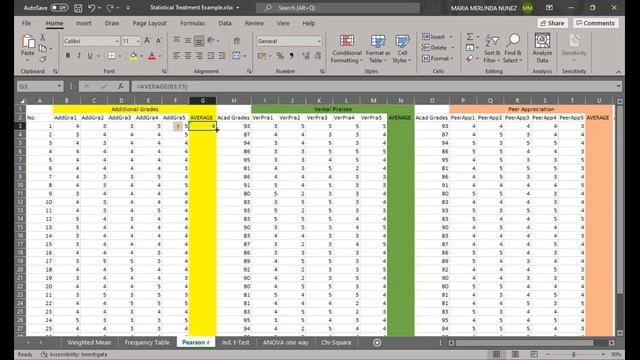Collapse the ribbon with the chevron
This screenshot has height=360, width=640.
pyautogui.click(x=618, y=72)
